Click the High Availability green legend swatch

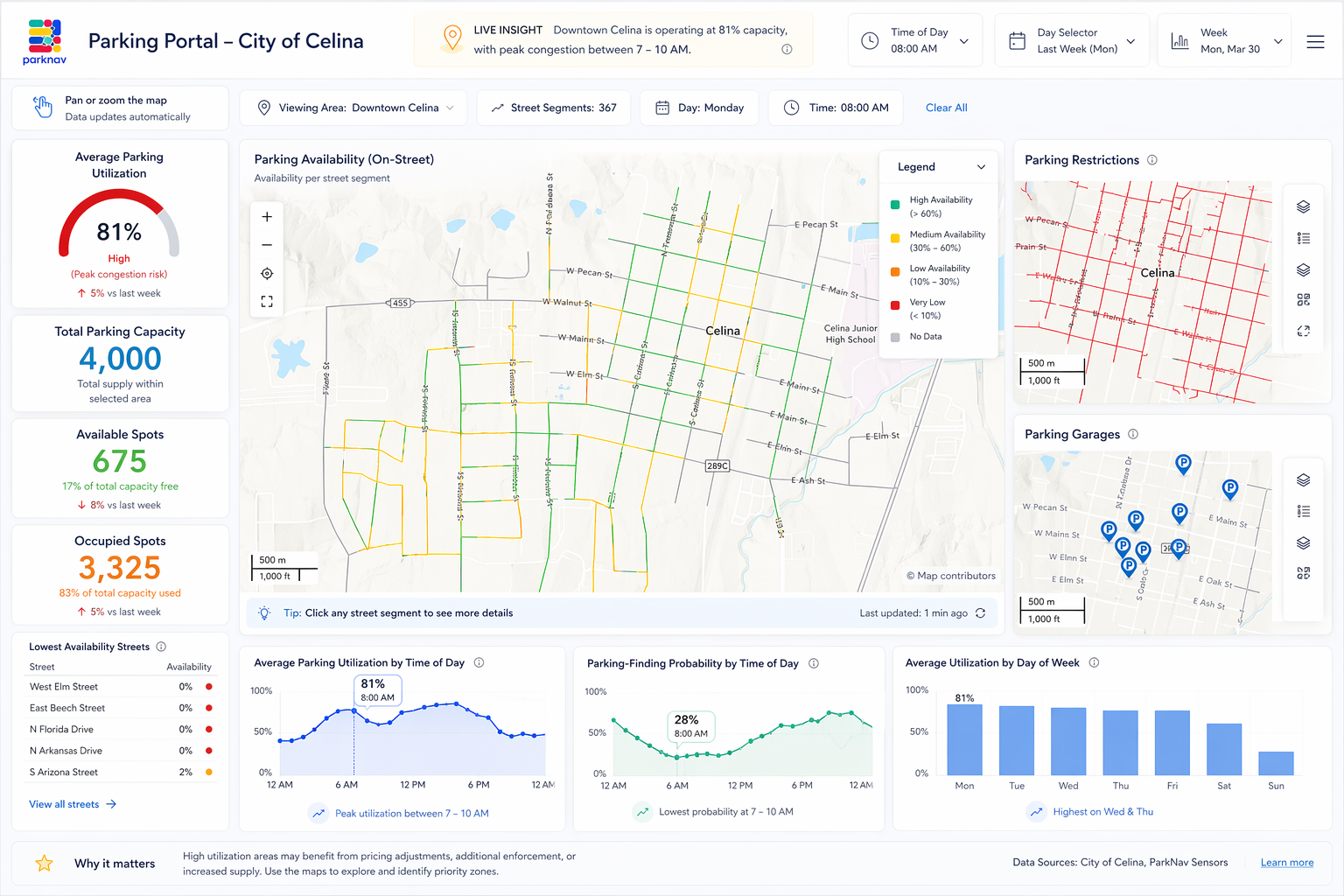[895, 205]
